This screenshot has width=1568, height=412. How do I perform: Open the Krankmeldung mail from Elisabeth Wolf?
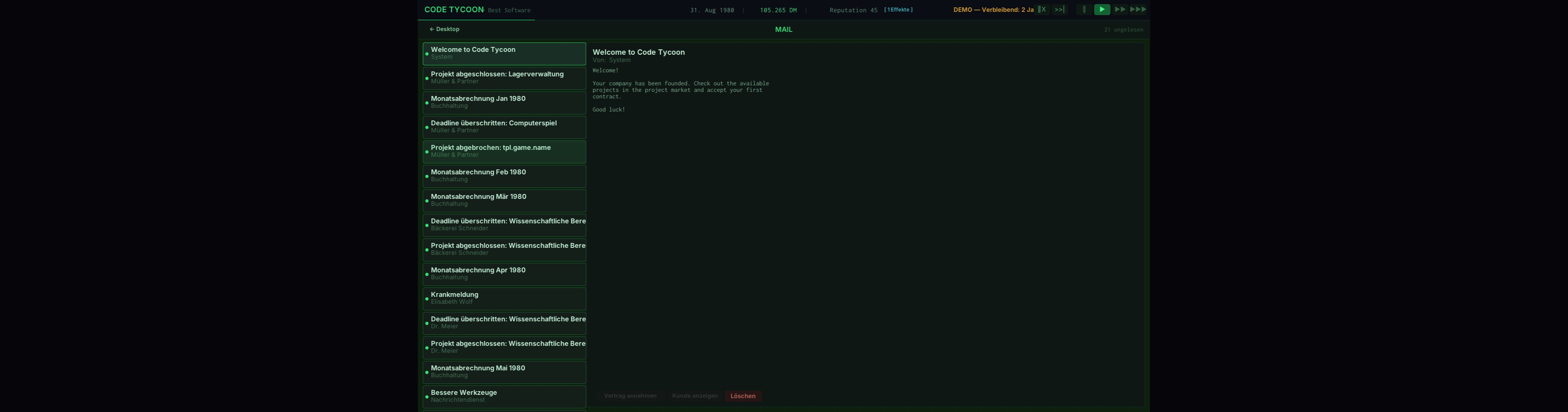(x=504, y=298)
